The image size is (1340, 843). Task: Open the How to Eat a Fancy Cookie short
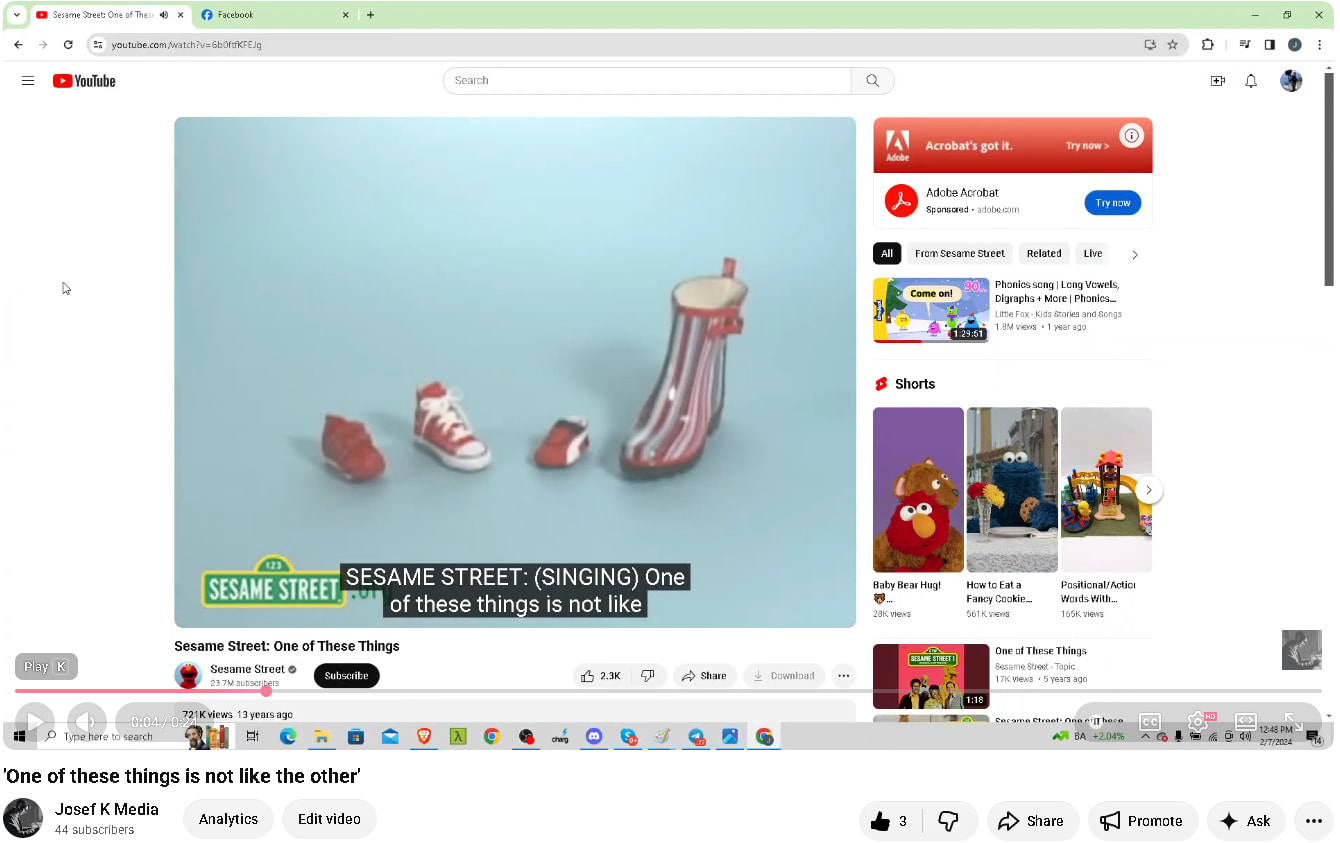click(1012, 490)
